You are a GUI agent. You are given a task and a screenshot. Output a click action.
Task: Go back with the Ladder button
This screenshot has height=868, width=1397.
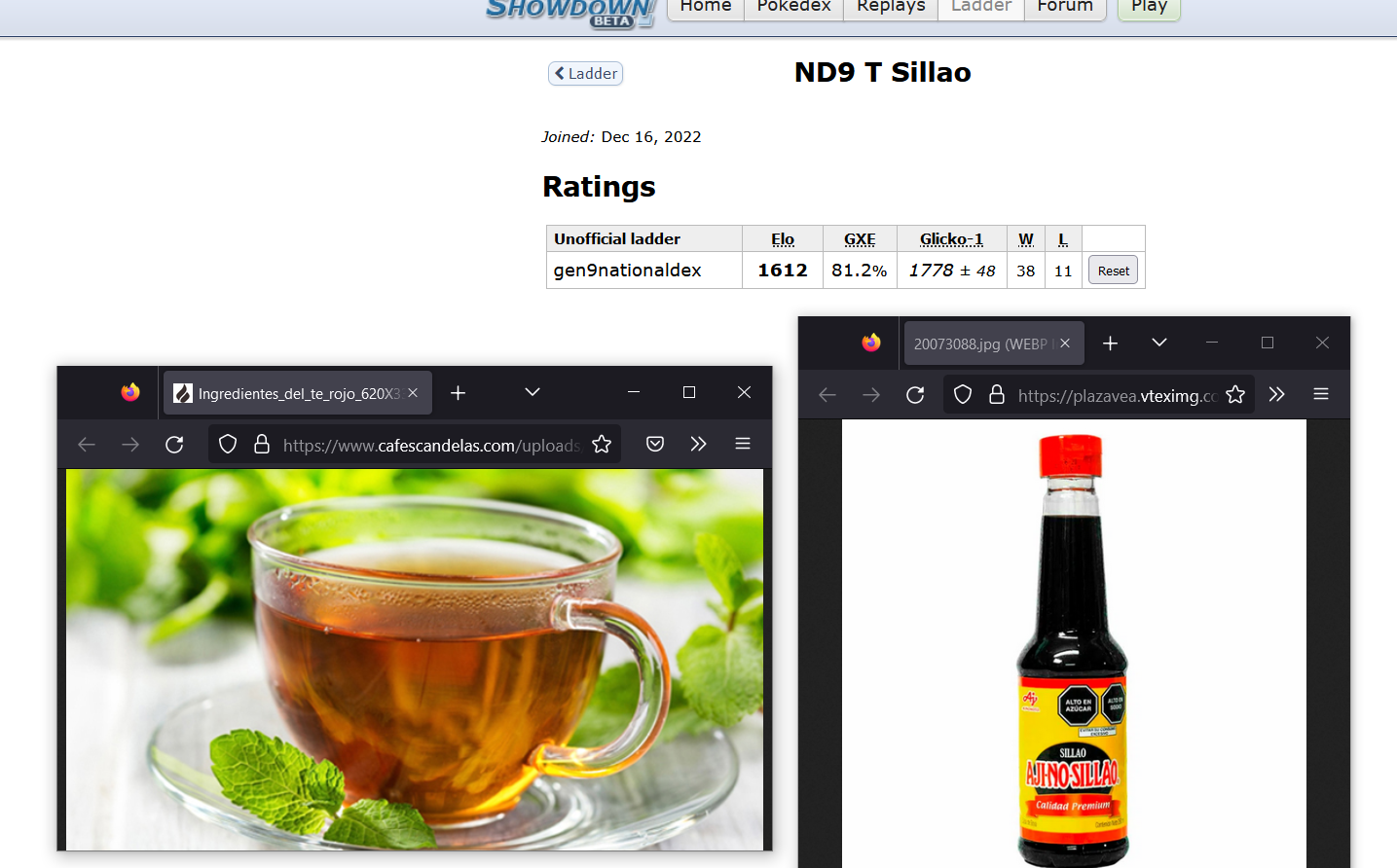(x=585, y=73)
